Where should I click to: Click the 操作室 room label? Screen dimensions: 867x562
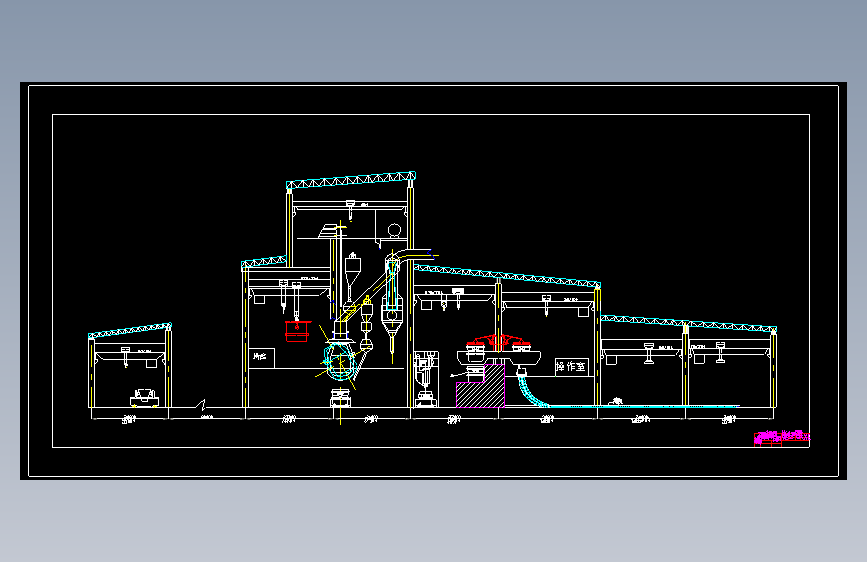click(571, 367)
